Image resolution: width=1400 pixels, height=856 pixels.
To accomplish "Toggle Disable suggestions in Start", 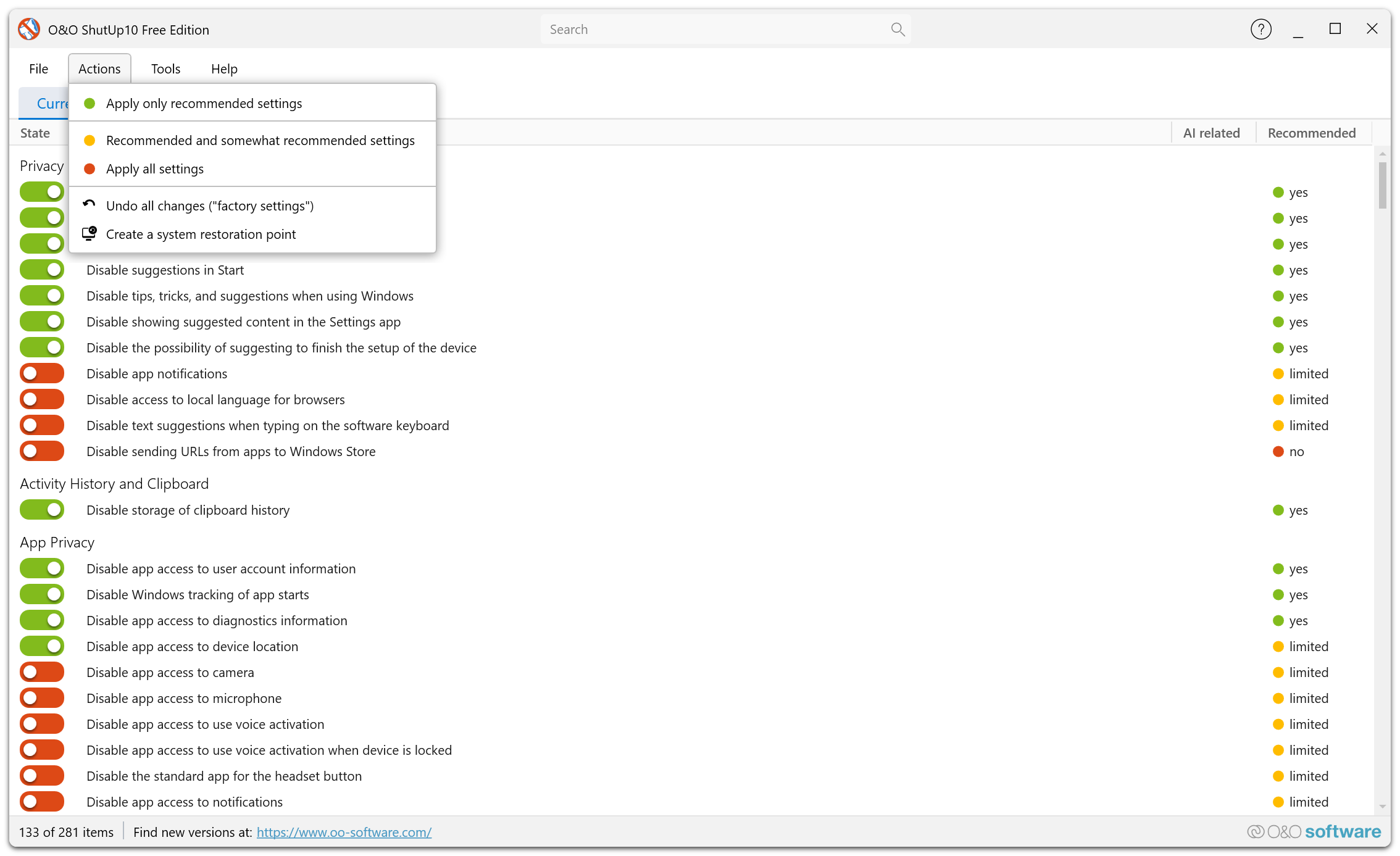I will point(42,270).
